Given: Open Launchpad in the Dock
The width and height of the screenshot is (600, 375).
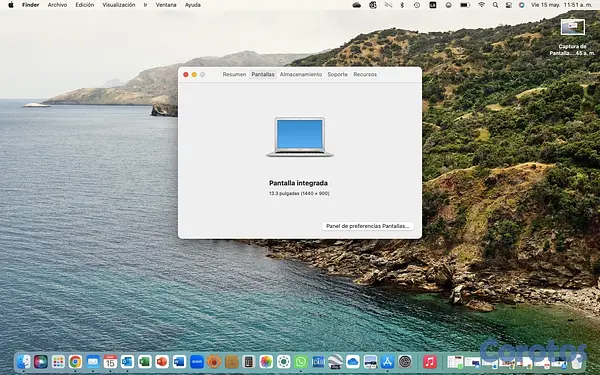Looking at the screenshot, I should pos(58,361).
